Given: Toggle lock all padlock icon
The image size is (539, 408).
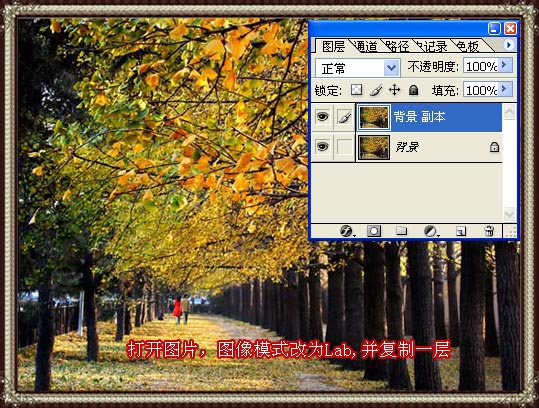Looking at the screenshot, I should click(414, 90).
